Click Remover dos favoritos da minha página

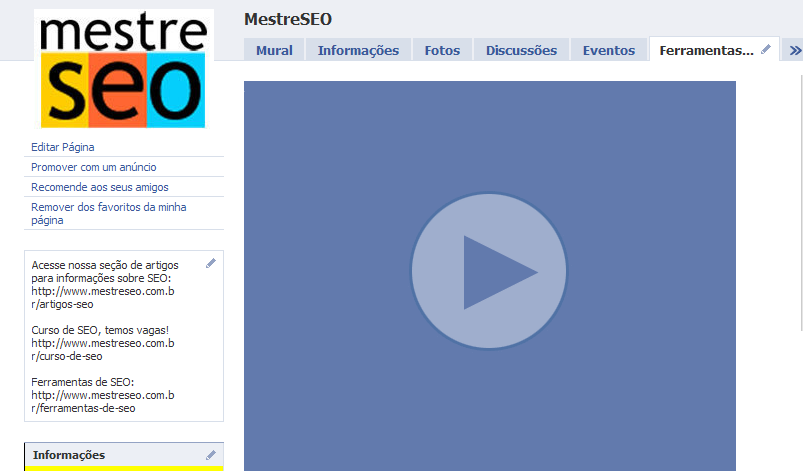[109, 213]
